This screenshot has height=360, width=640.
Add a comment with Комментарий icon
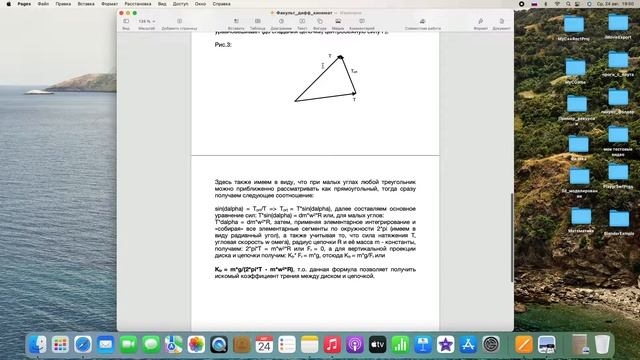362,21
